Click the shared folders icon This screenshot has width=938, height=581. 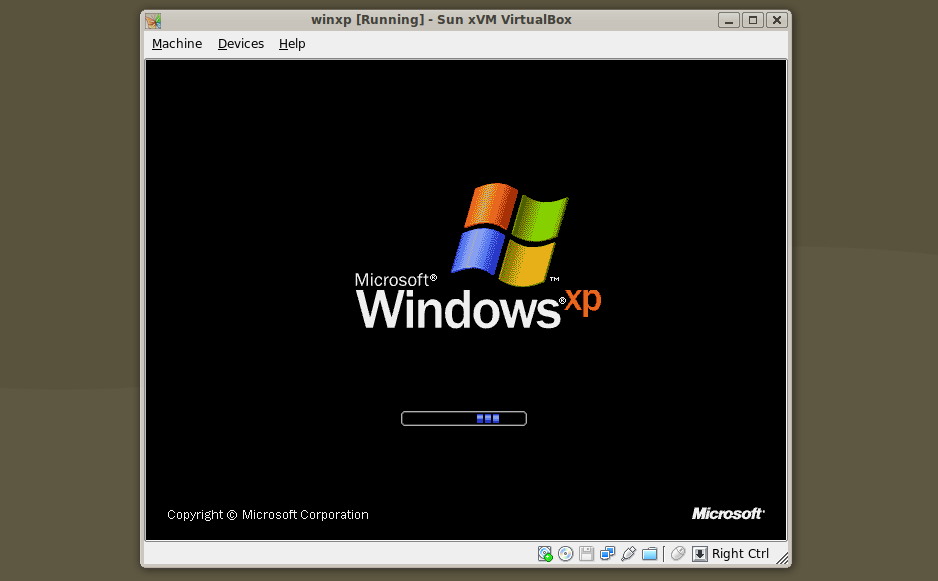click(649, 554)
